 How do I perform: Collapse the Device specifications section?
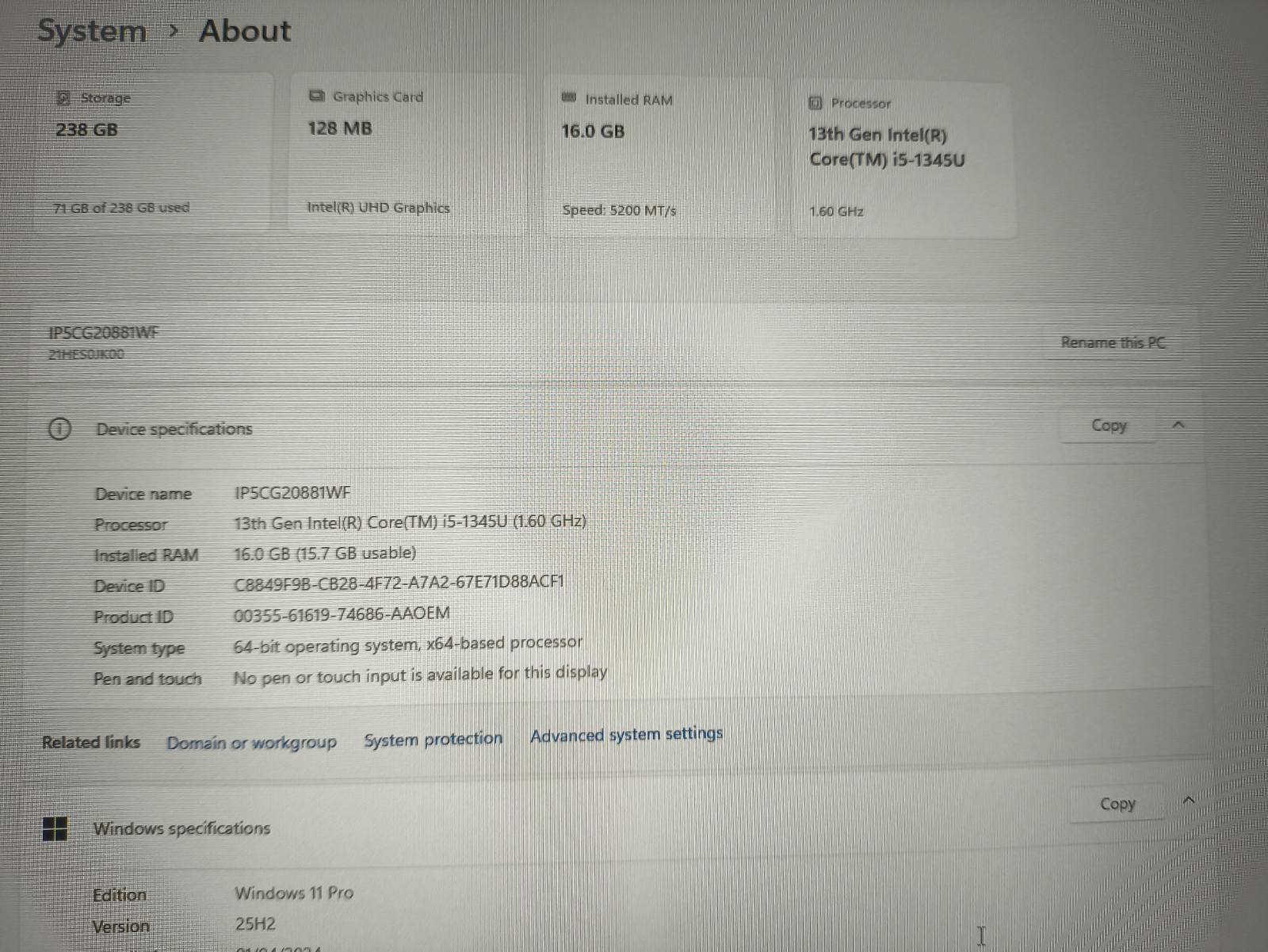pos(1178,425)
